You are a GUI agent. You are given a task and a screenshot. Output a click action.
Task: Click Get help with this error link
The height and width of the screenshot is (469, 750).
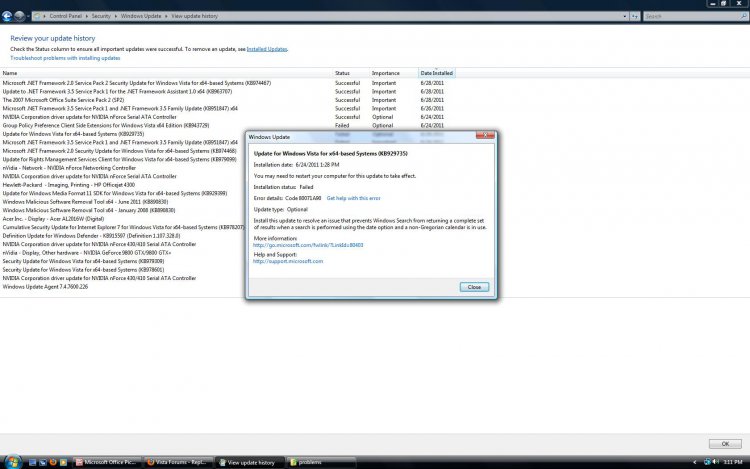(x=353, y=198)
